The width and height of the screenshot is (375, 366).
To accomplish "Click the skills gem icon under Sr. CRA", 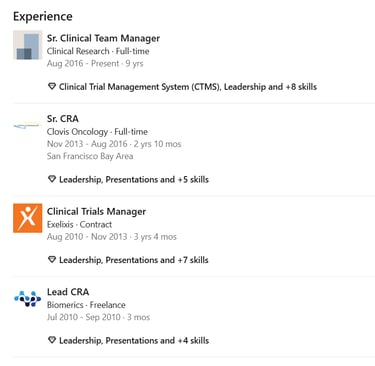I will (x=52, y=179).
